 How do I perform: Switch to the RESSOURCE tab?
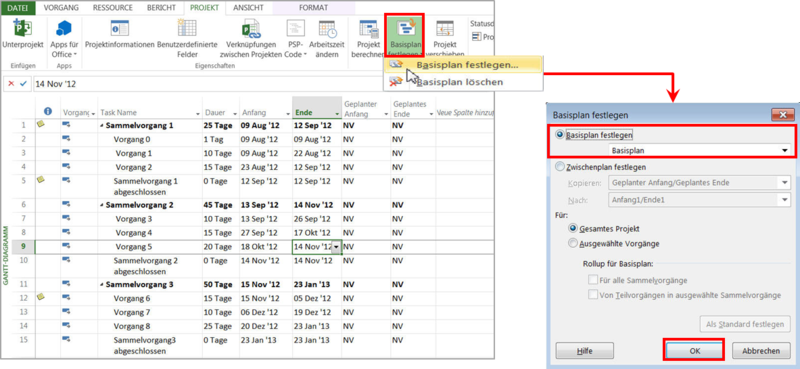[113, 8]
